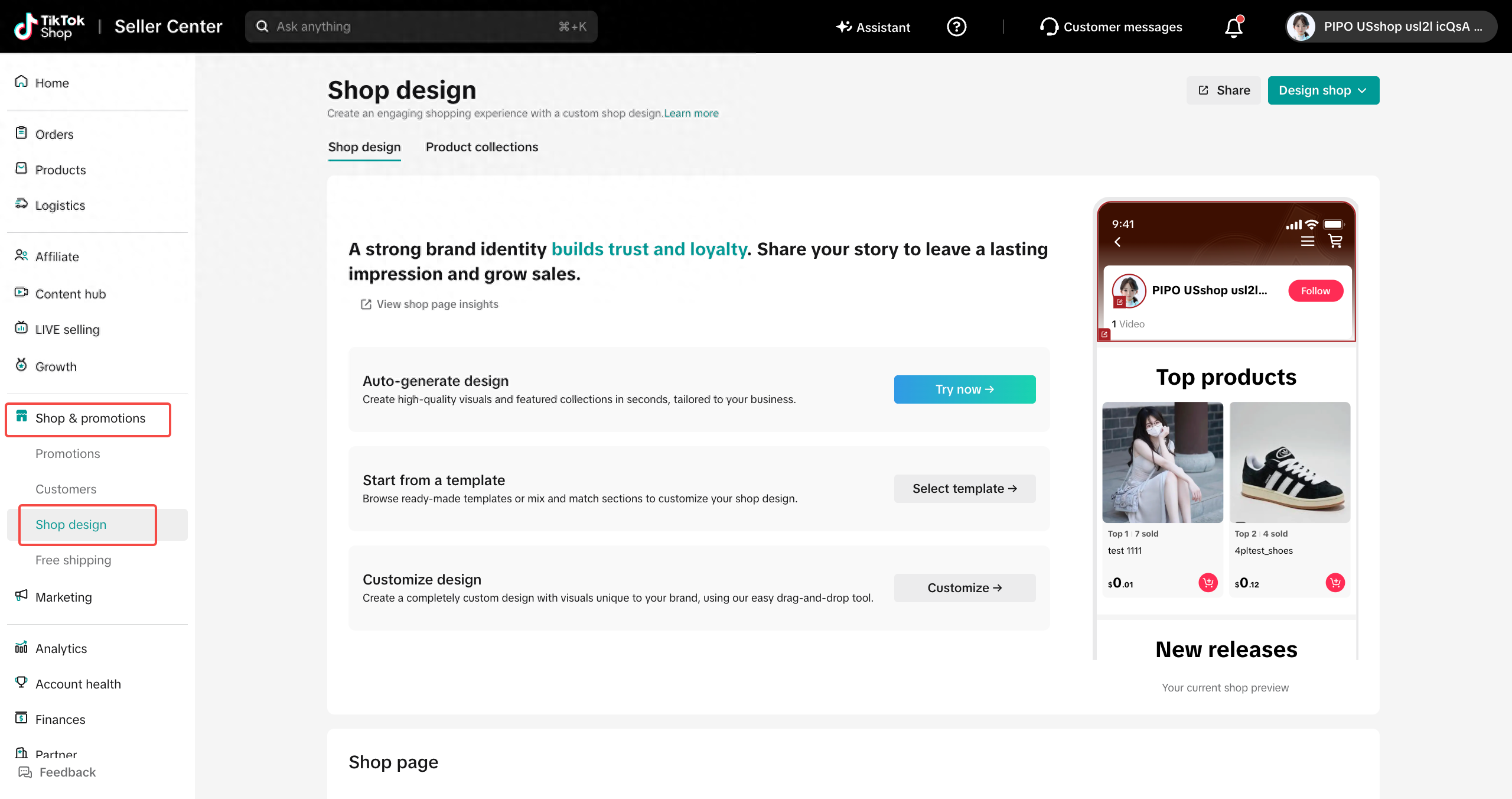This screenshot has height=799, width=1512.
Task: Click the Home sidebar icon
Action: pos(21,82)
